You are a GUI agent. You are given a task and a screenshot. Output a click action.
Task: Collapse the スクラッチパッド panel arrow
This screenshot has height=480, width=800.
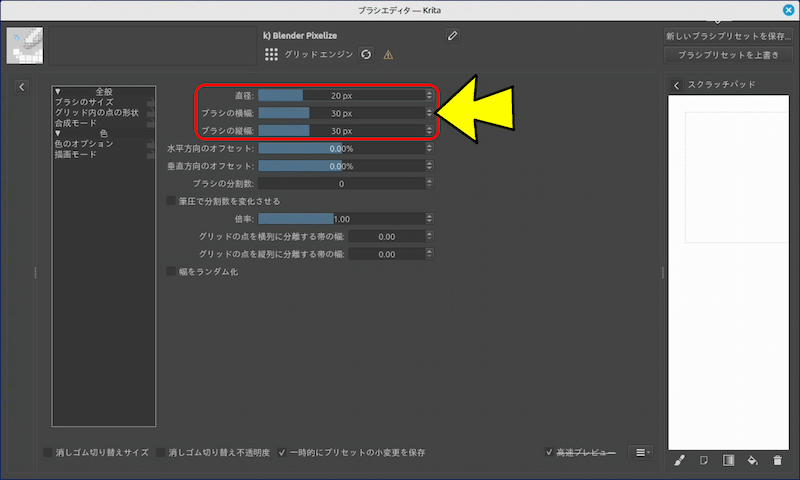click(677, 86)
